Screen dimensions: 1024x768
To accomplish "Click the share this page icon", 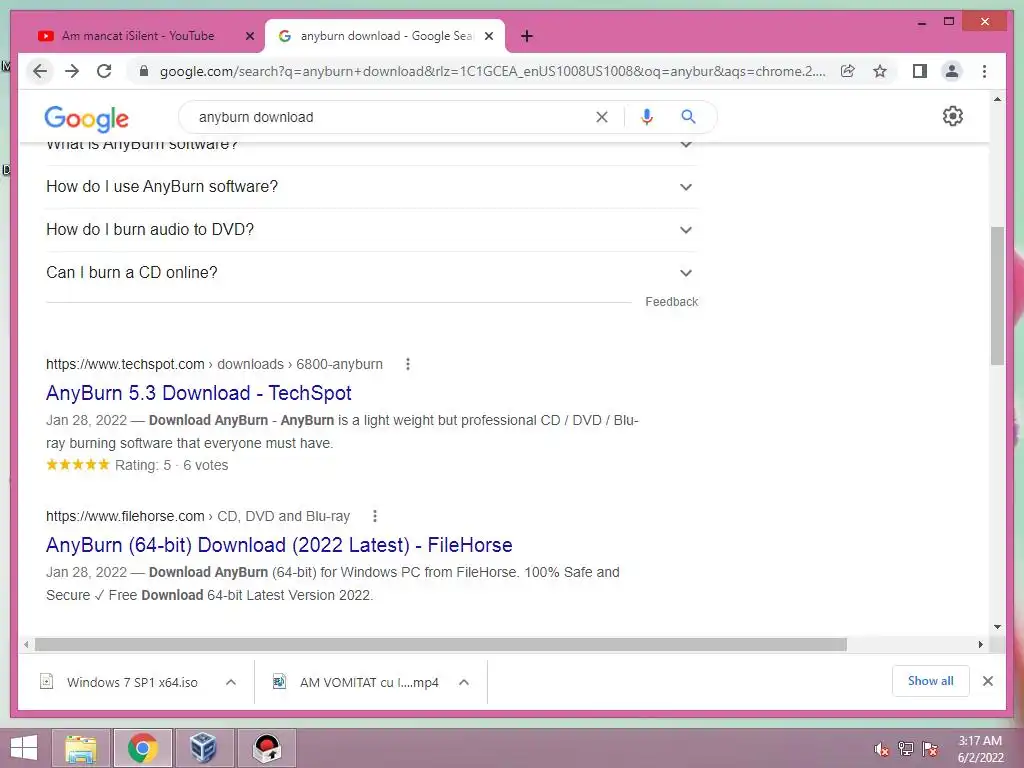I will [x=848, y=71].
